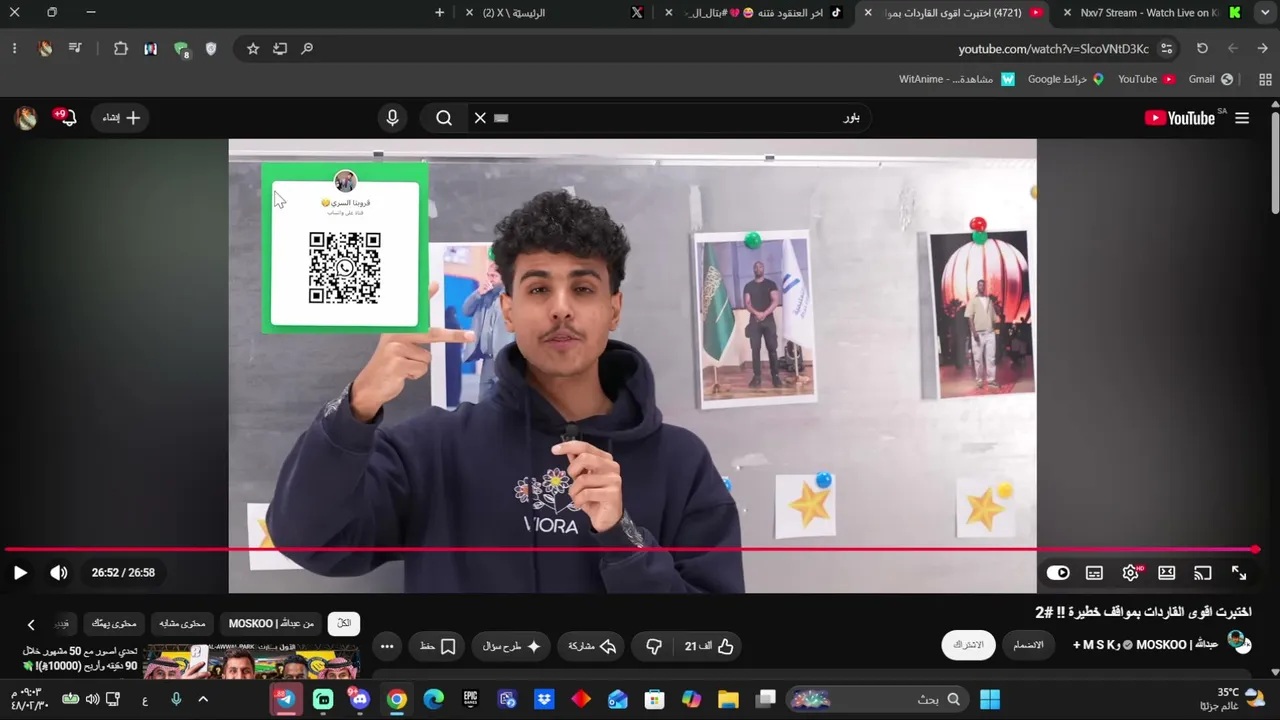The height and width of the screenshot is (720, 1280).
Task: Reload the current page
Action: (x=1202, y=48)
